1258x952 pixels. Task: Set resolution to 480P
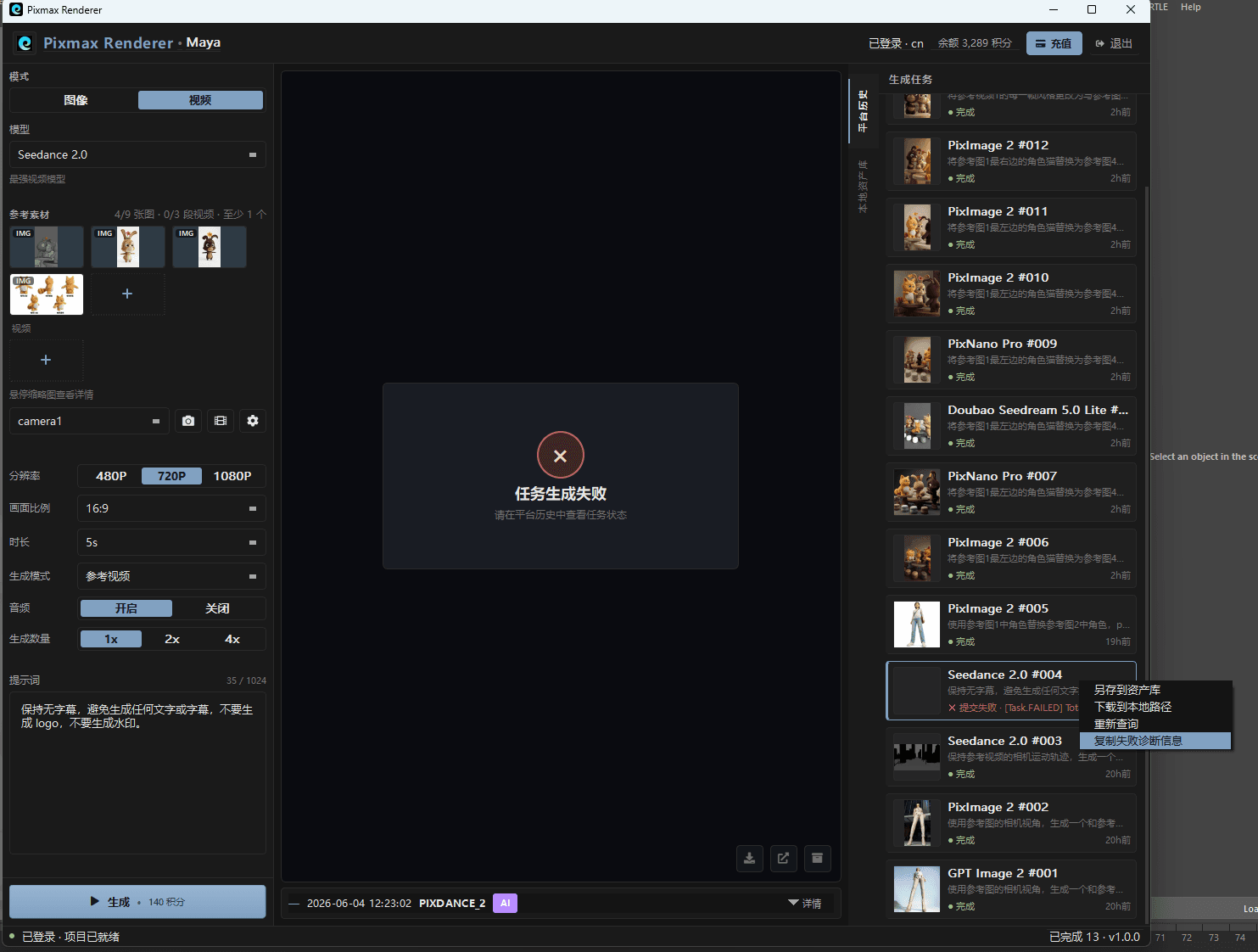coord(111,476)
